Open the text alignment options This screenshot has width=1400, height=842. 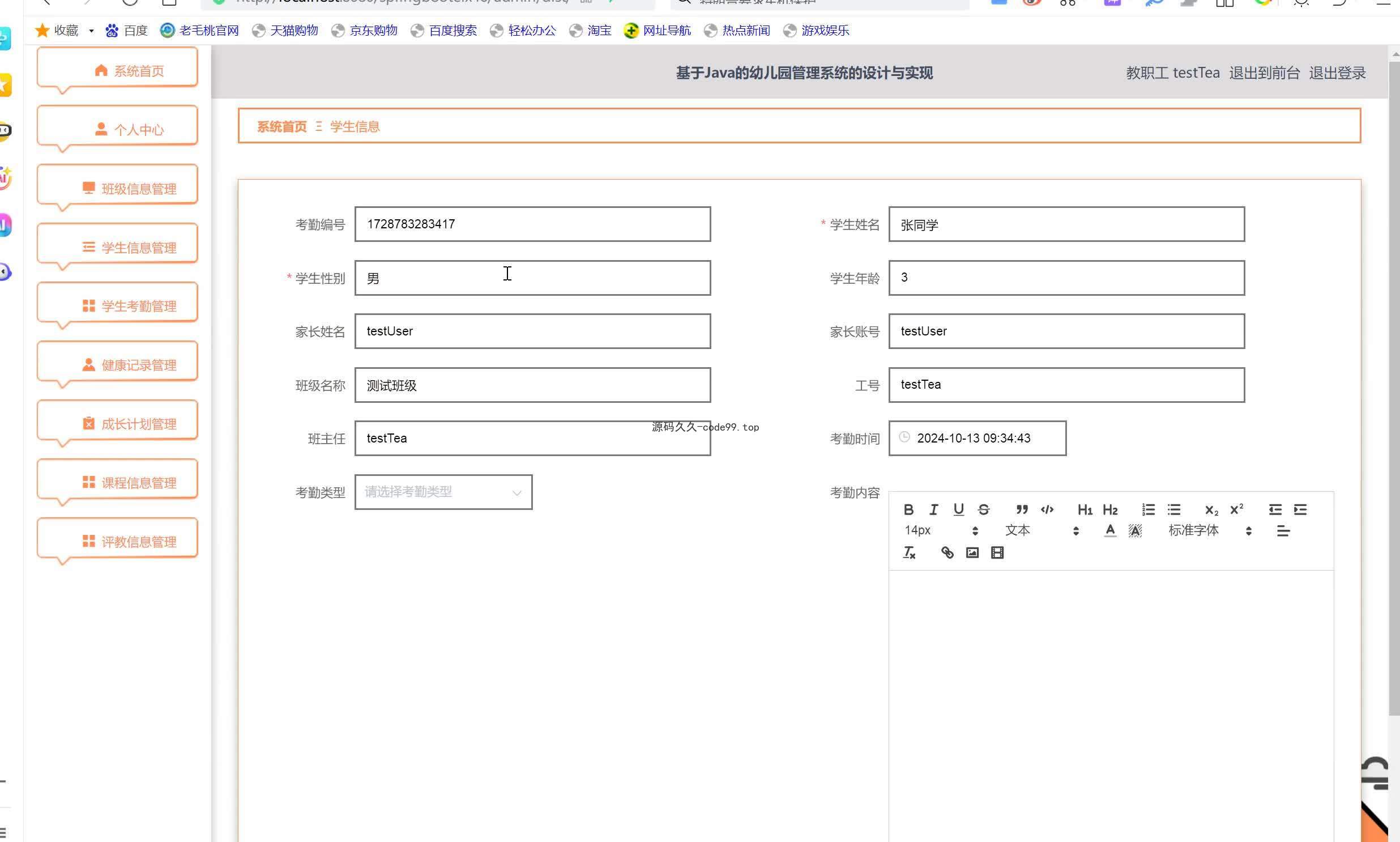(x=1283, y=530)
